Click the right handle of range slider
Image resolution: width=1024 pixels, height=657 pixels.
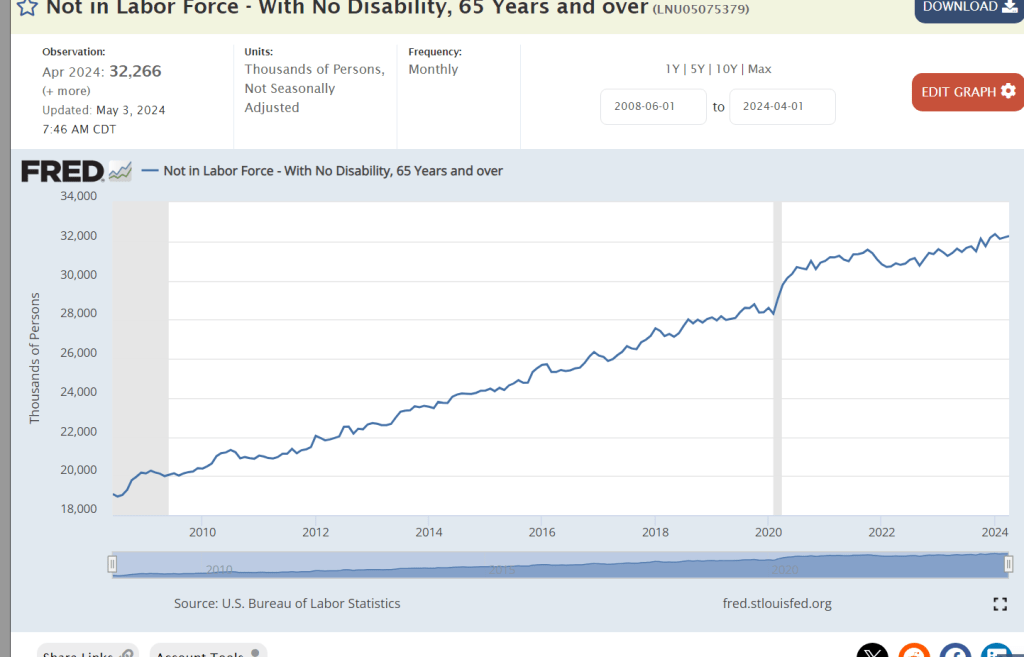1008,565
